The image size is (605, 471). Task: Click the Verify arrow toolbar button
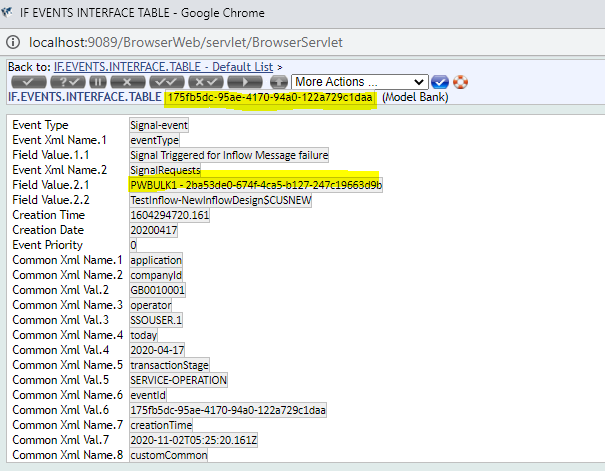pos(247,81)
